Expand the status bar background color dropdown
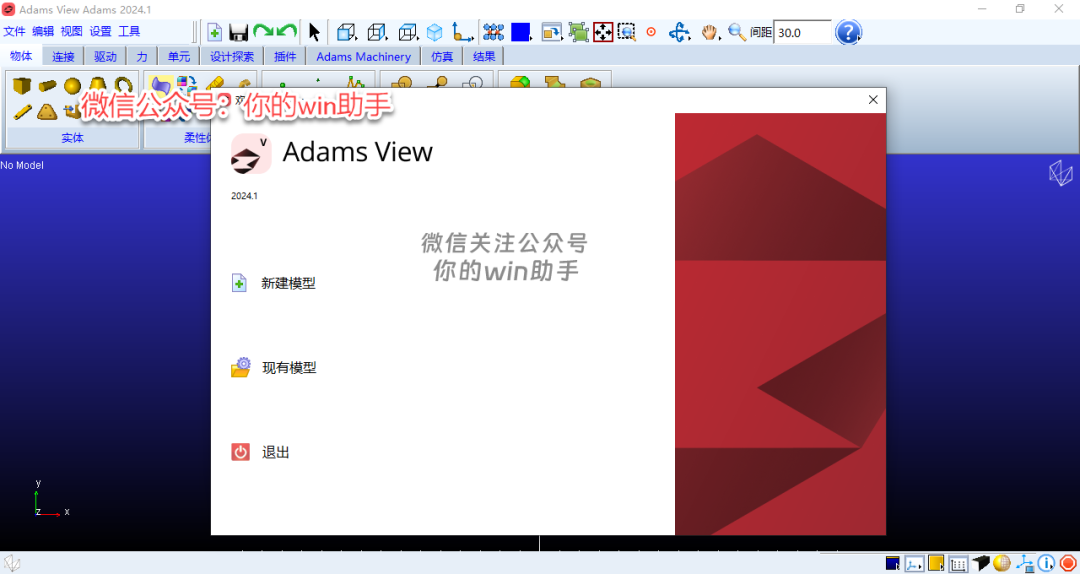Screen dimensions: 1080x574 892,564
